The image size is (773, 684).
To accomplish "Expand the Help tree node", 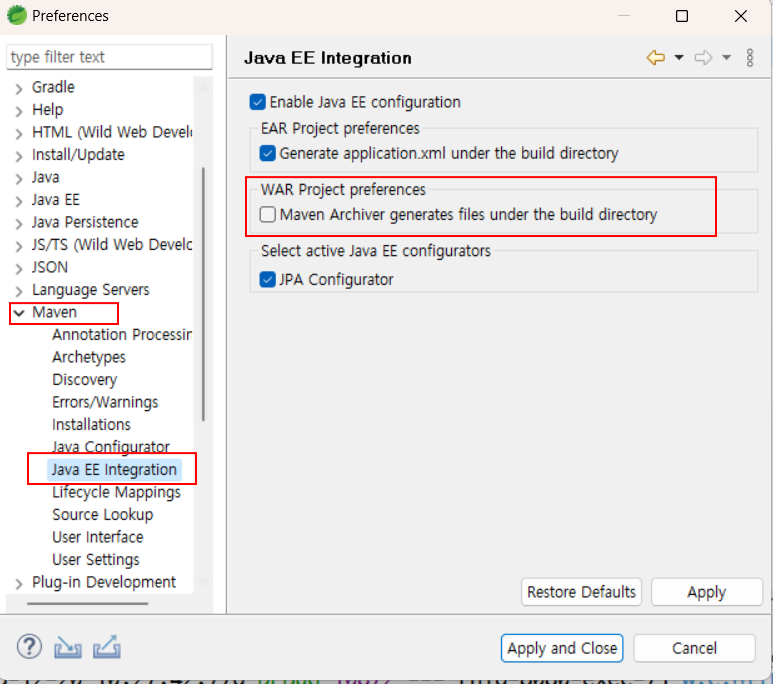I will coord(19,111).
